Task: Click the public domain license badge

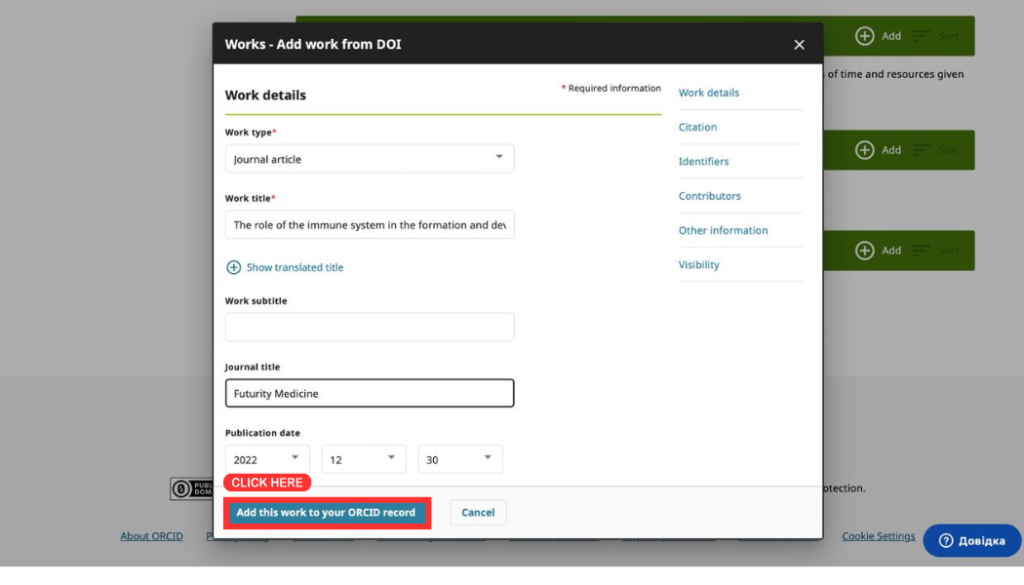Action: 192,488
